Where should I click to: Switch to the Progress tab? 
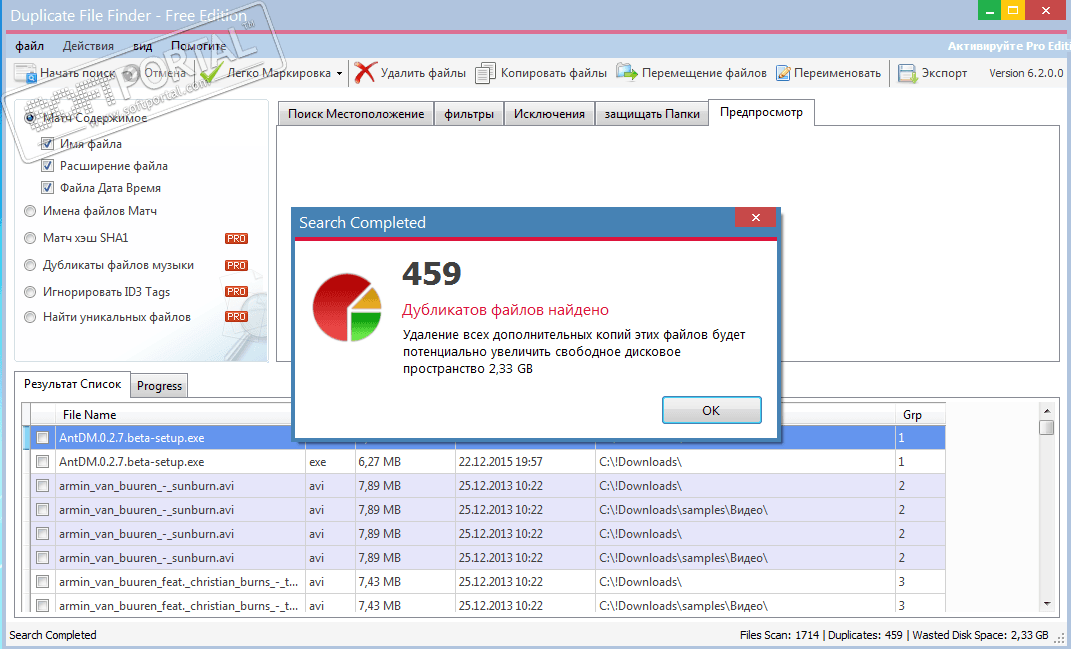pyautogui.click(x=159, y=386)
